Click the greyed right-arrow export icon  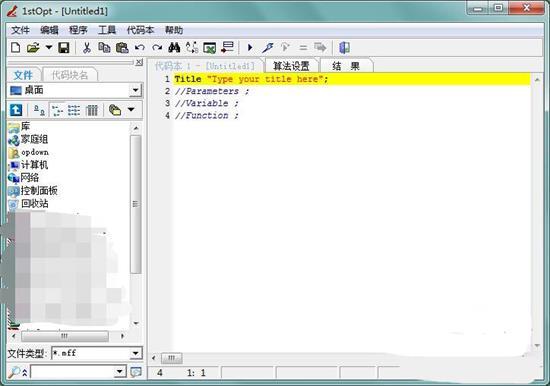[320, 47]
